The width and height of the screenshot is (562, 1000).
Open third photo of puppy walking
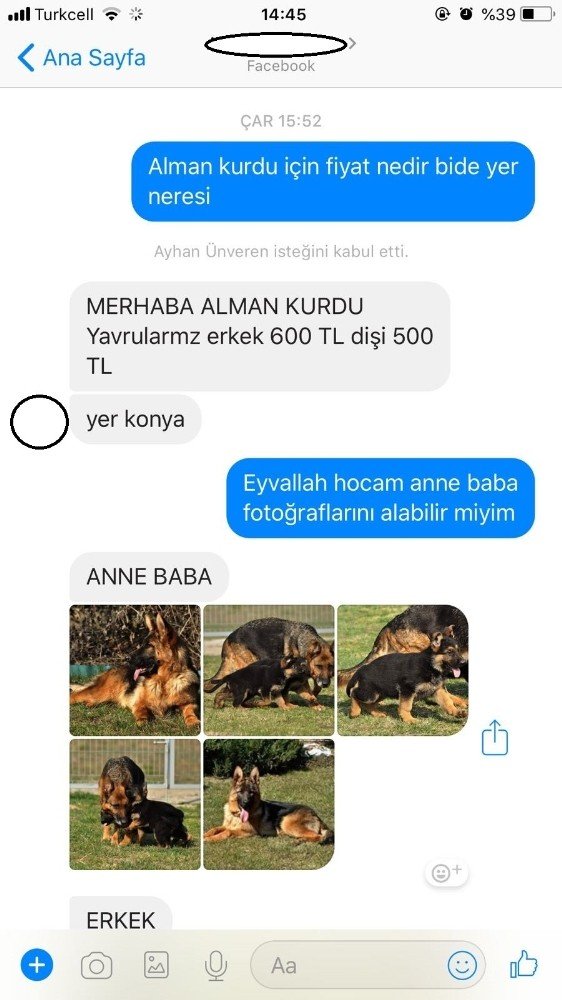(403, 670)
